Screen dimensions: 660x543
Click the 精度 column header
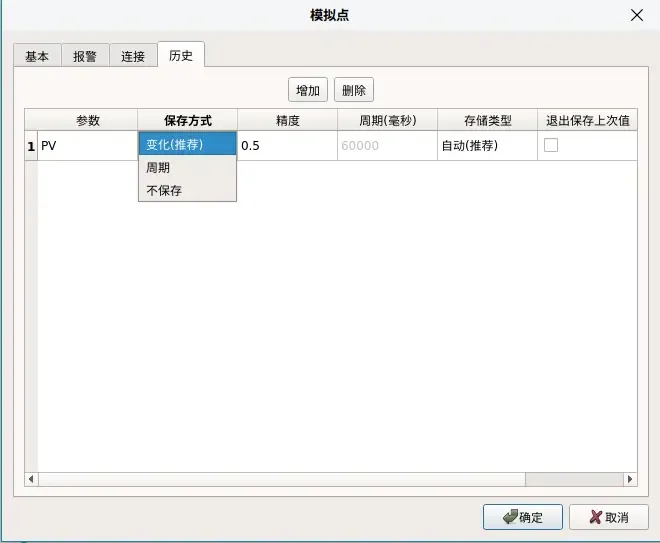(x=287, y=120)
